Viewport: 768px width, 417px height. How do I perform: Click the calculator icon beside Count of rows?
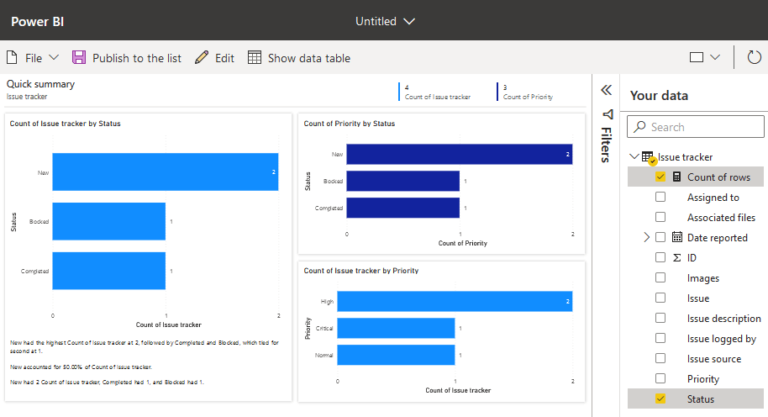click(x=676, y=177)
